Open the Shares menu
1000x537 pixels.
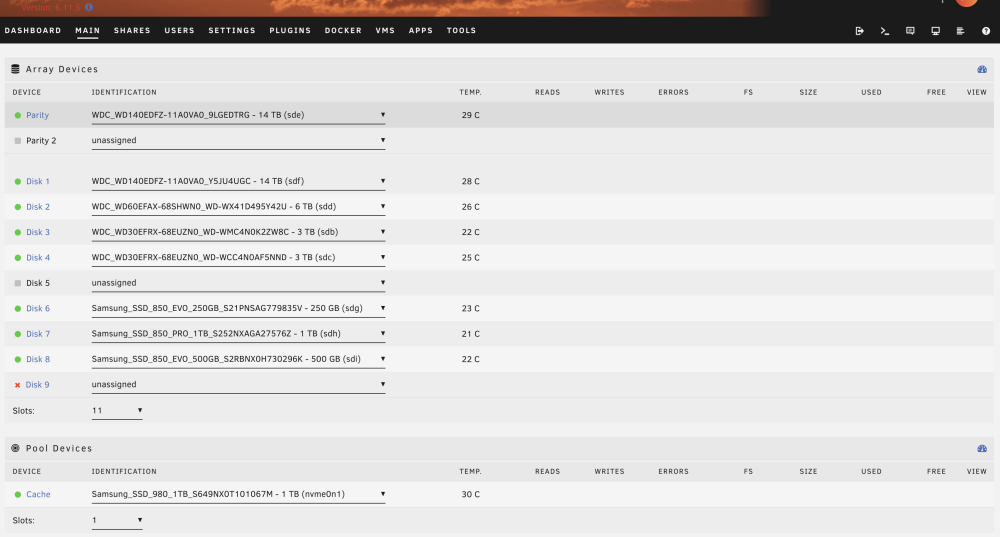coord(132,31)
